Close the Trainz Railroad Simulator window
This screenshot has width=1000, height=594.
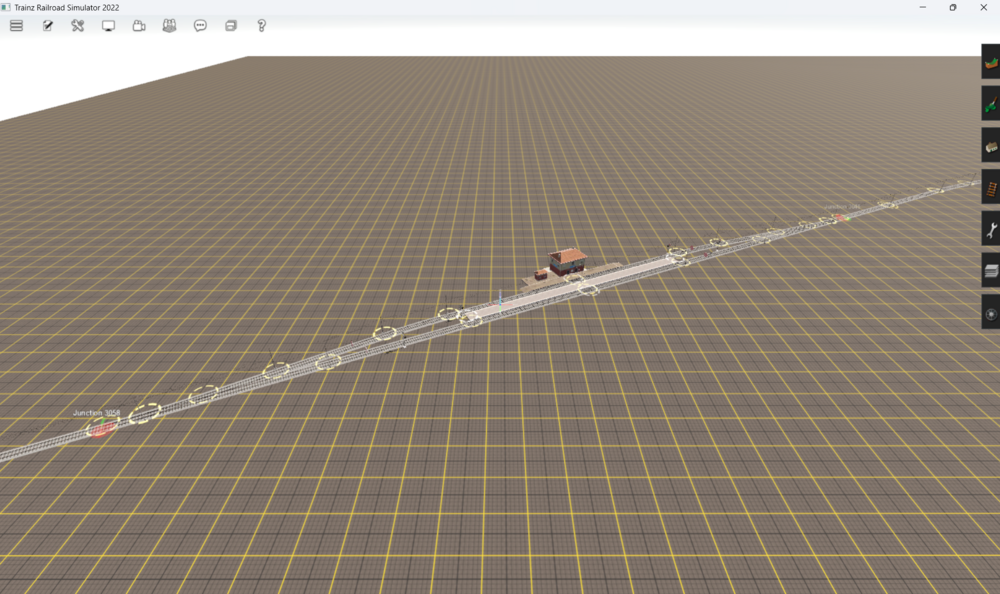click(x=983, y=7)
